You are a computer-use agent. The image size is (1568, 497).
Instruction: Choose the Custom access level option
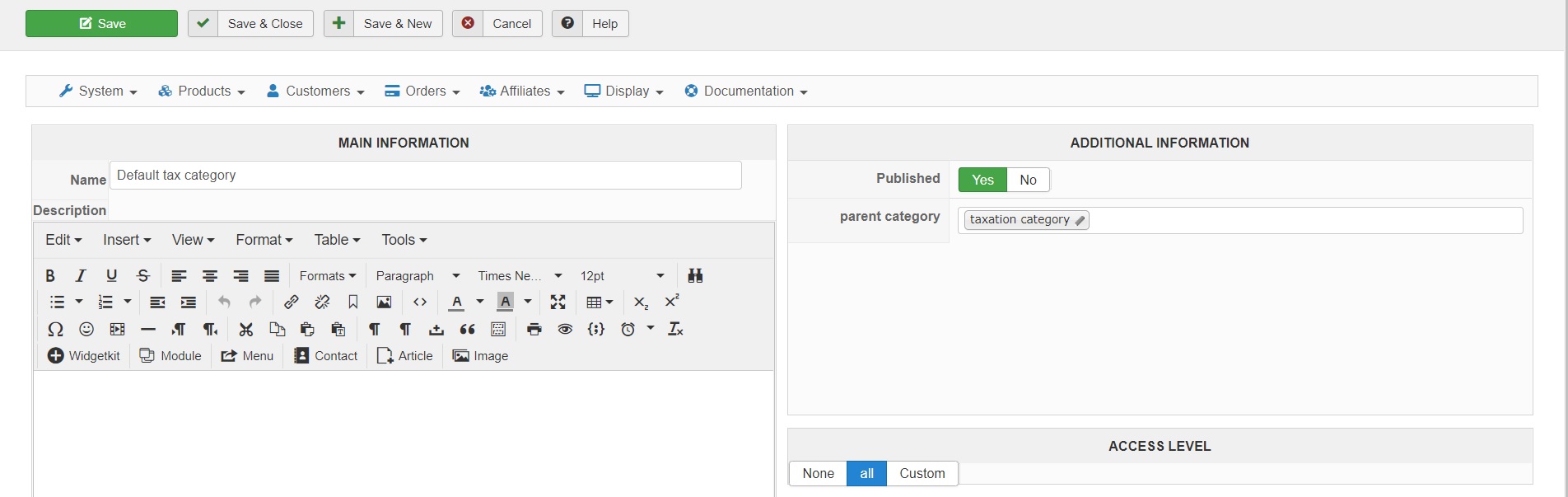pyautogui.click(x=922, y=473)
